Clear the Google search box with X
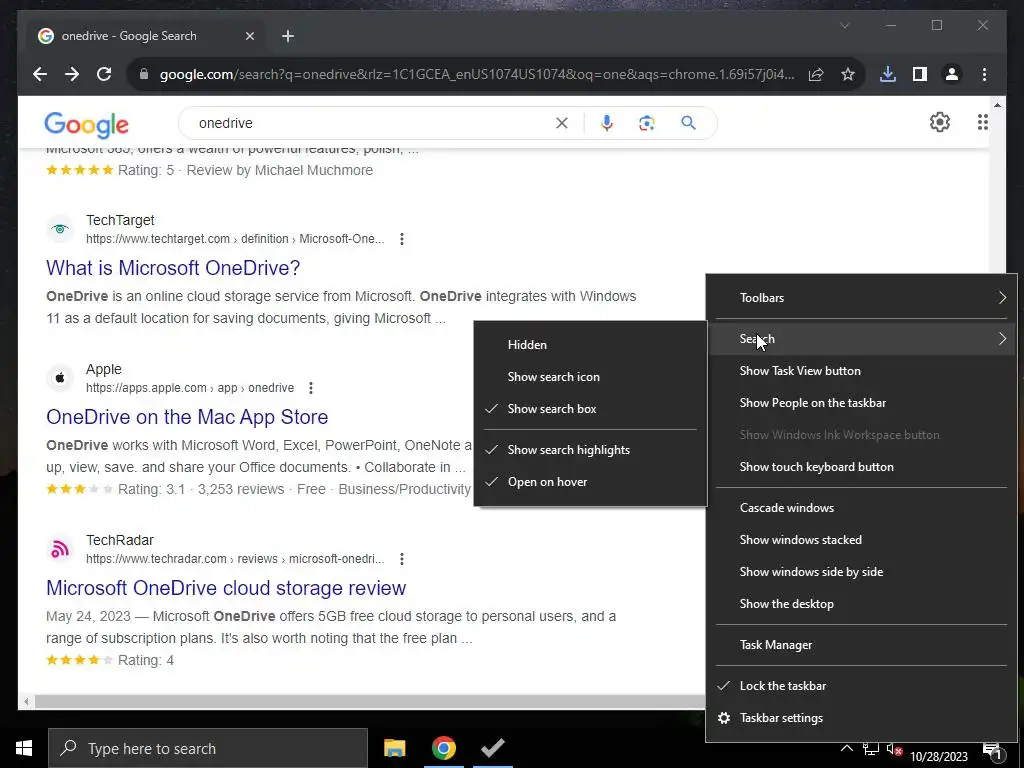1024x768 pixels. pyautogui.click(x=562, y=123)
